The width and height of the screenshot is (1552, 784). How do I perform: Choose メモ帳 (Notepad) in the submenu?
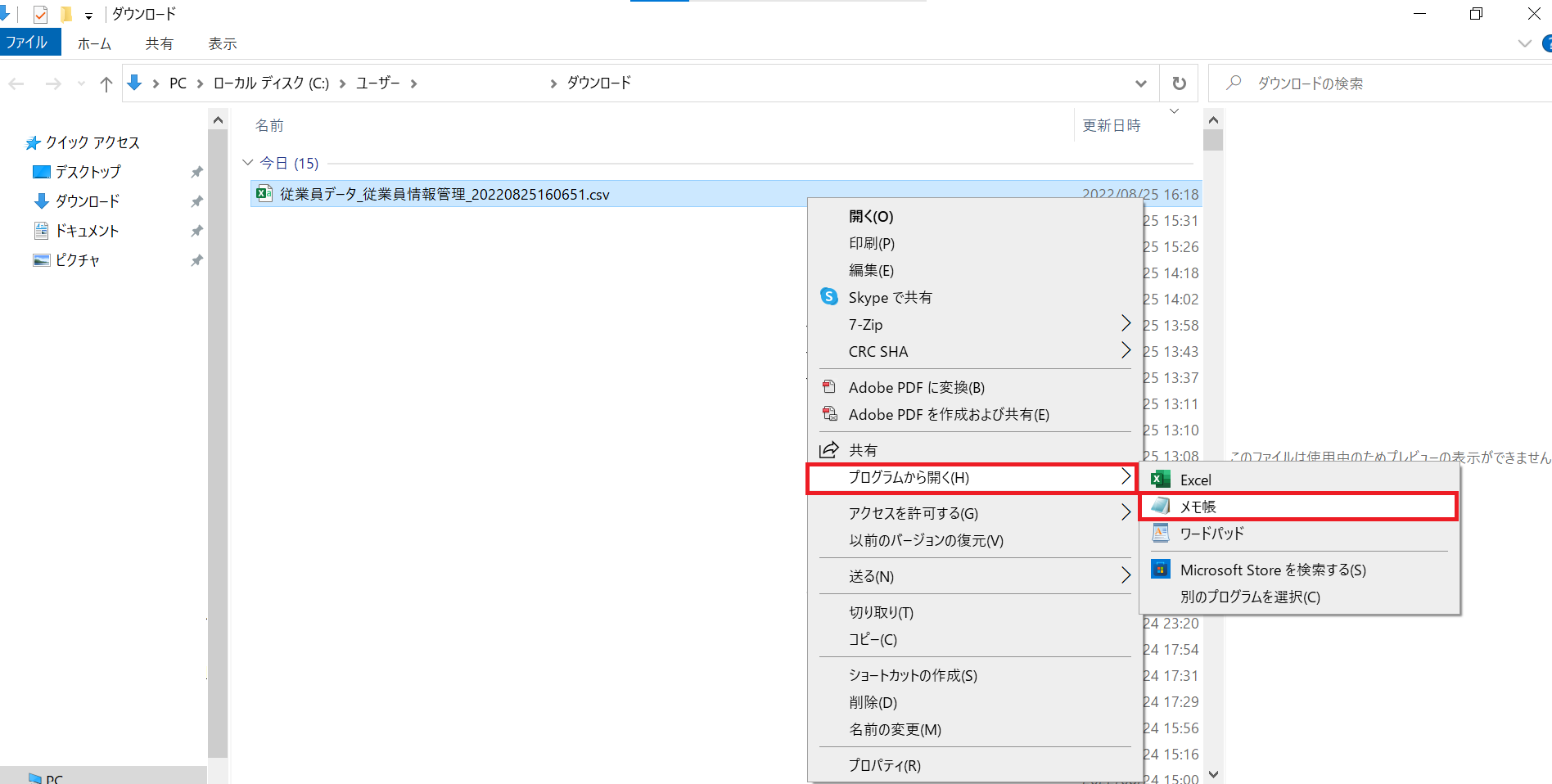(1198, 507)
